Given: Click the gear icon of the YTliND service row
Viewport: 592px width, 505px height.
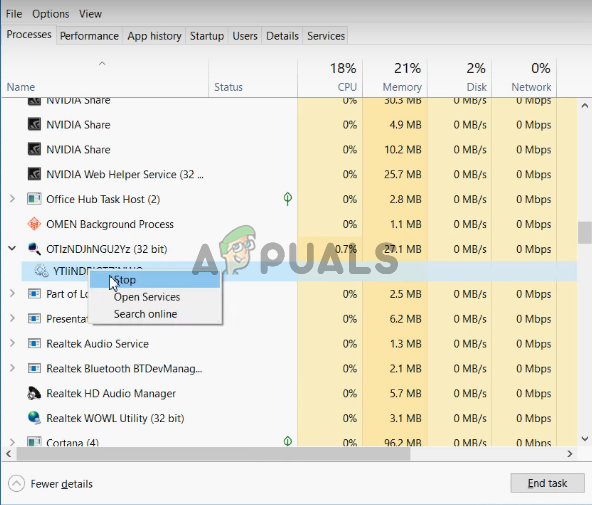Looking at the screenshot, I should tap(41, 271).
